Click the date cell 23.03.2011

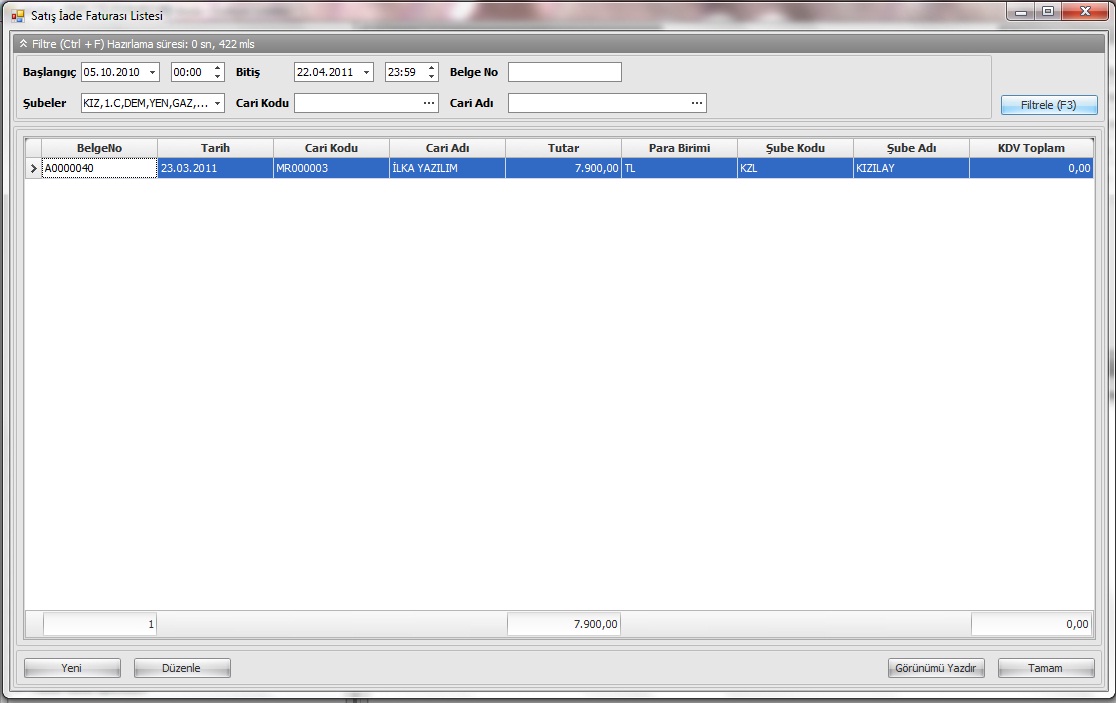point(216,168)
